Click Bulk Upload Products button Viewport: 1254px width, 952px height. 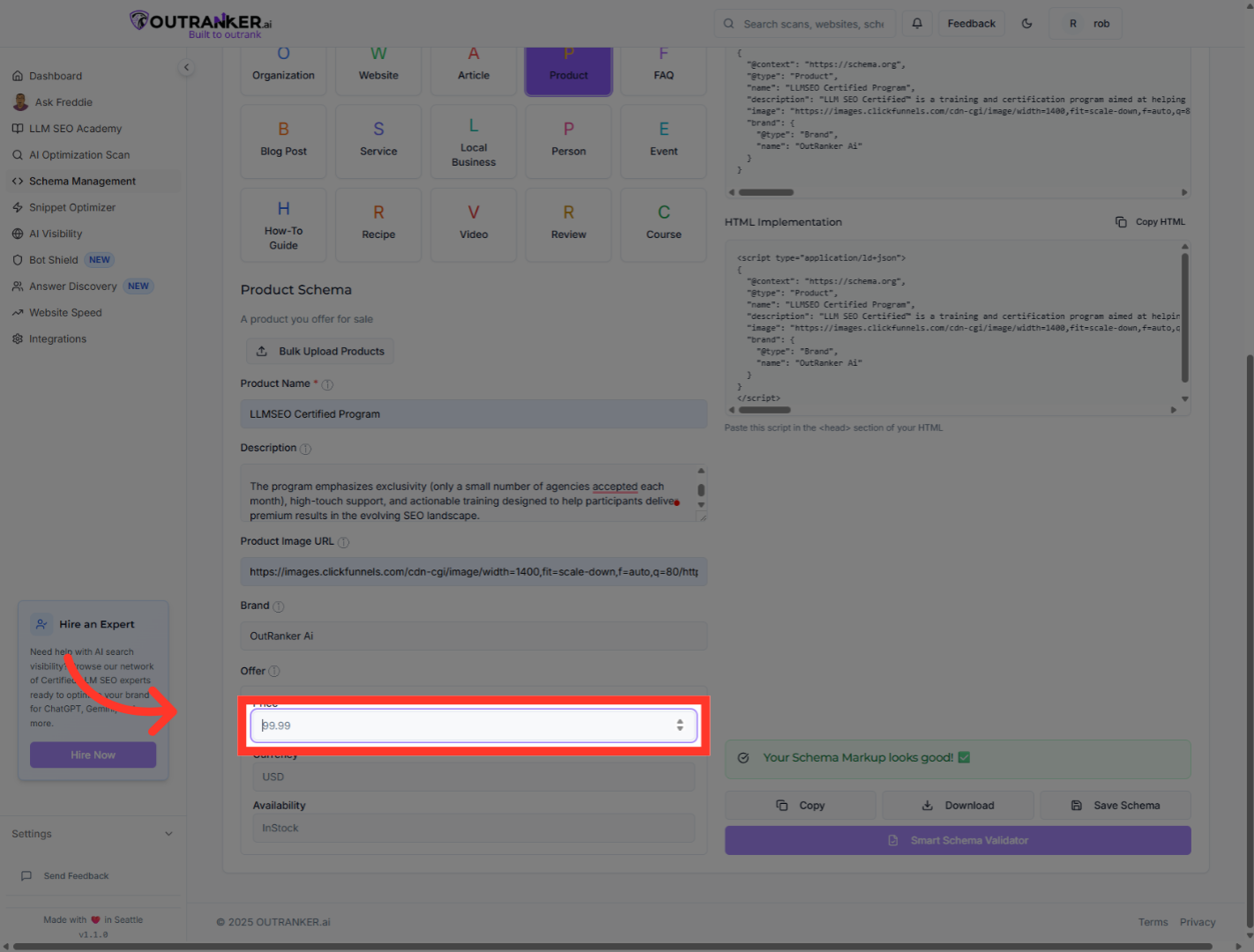320,352
